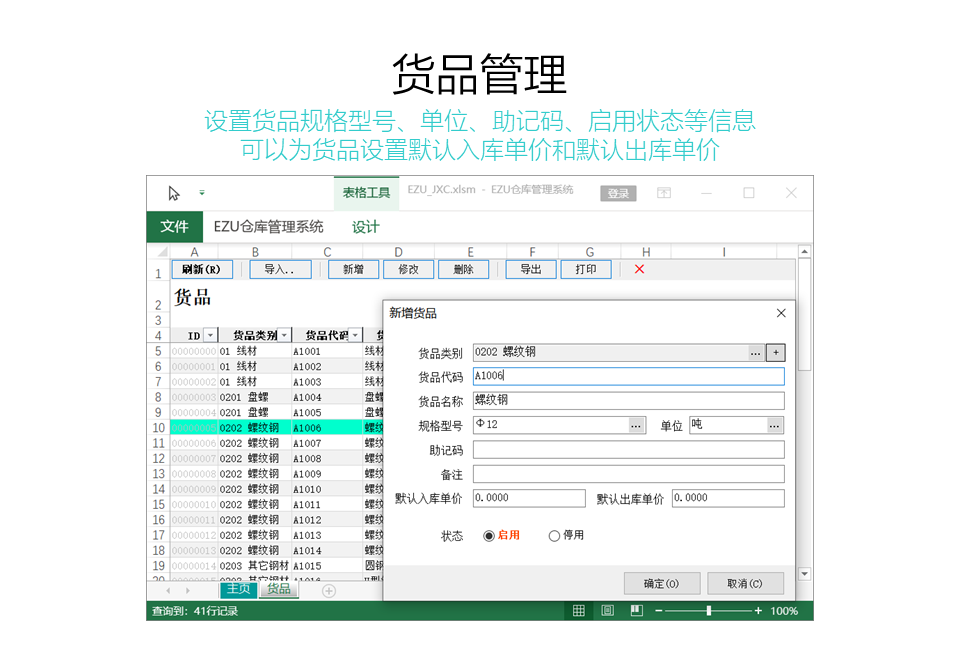Switch to the 货品 sheet tab

point(279,589)
